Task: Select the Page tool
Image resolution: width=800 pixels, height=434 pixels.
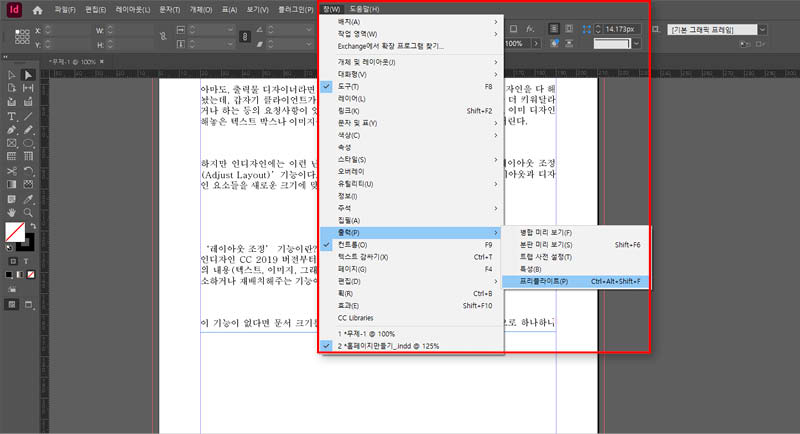Action: 12,88
